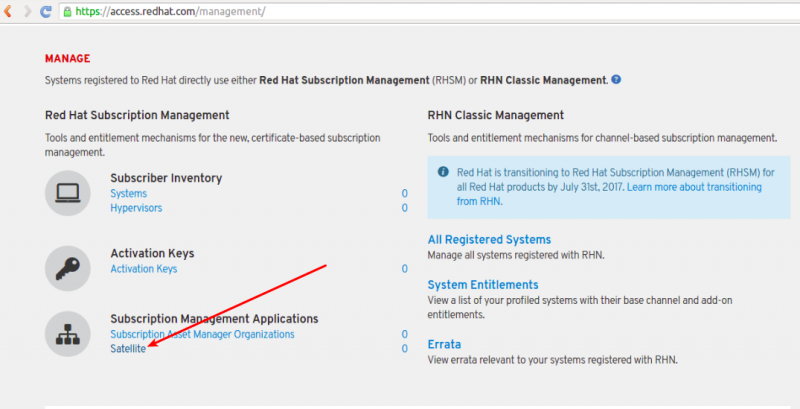Click the count next to Hypervisors
The image size is (800, 409).
pos(405,208)
